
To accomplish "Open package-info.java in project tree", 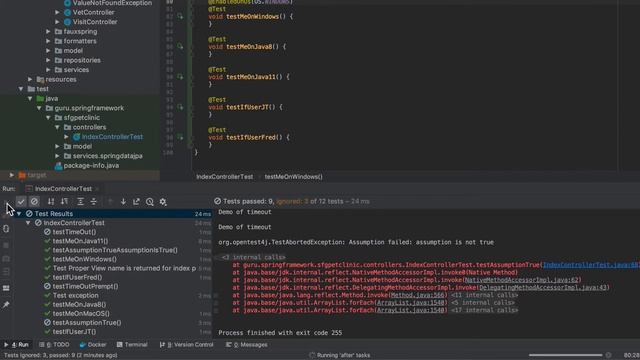I will [91, 165].
